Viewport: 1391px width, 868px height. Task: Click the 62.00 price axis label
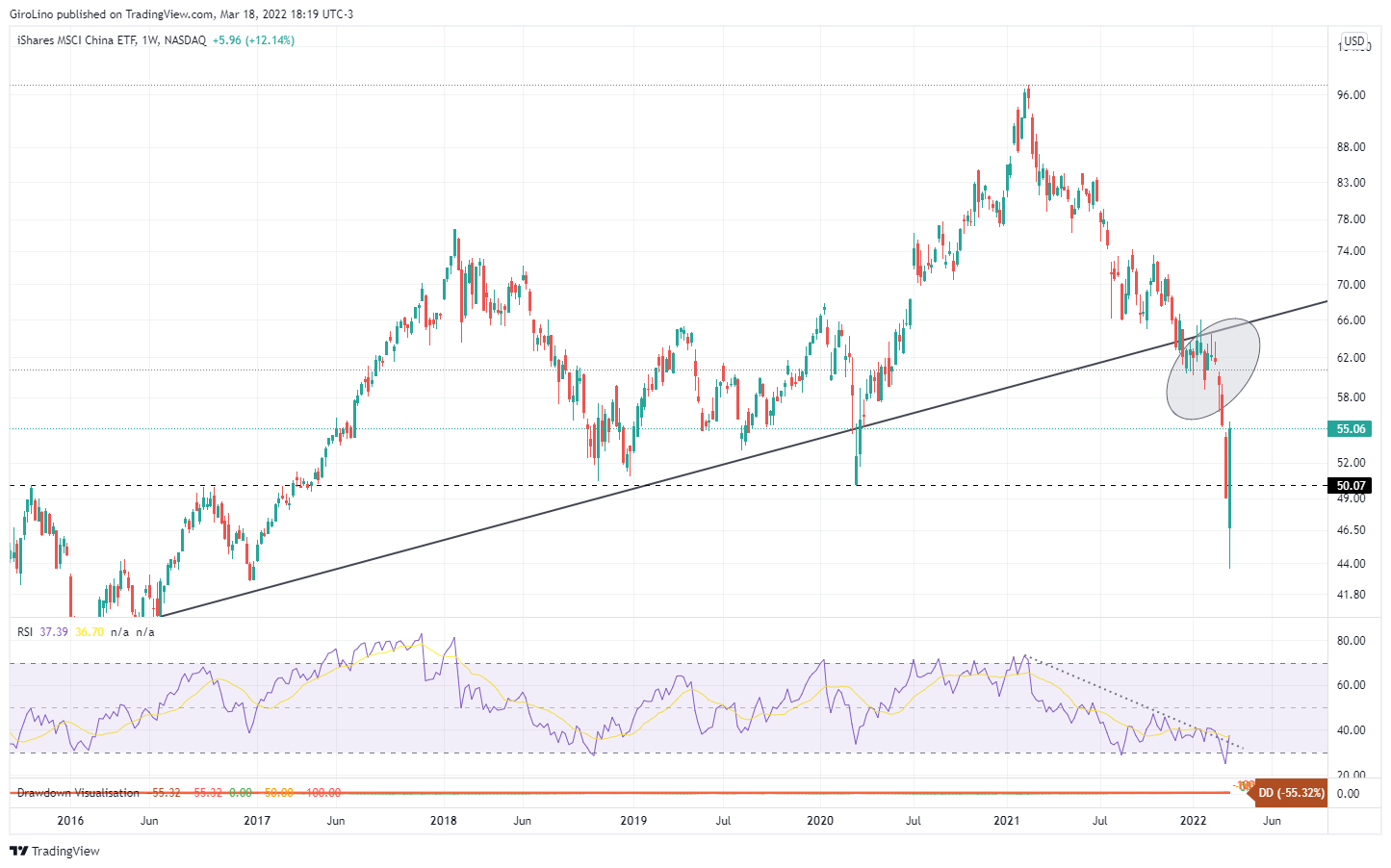[x=1352, y=358]
